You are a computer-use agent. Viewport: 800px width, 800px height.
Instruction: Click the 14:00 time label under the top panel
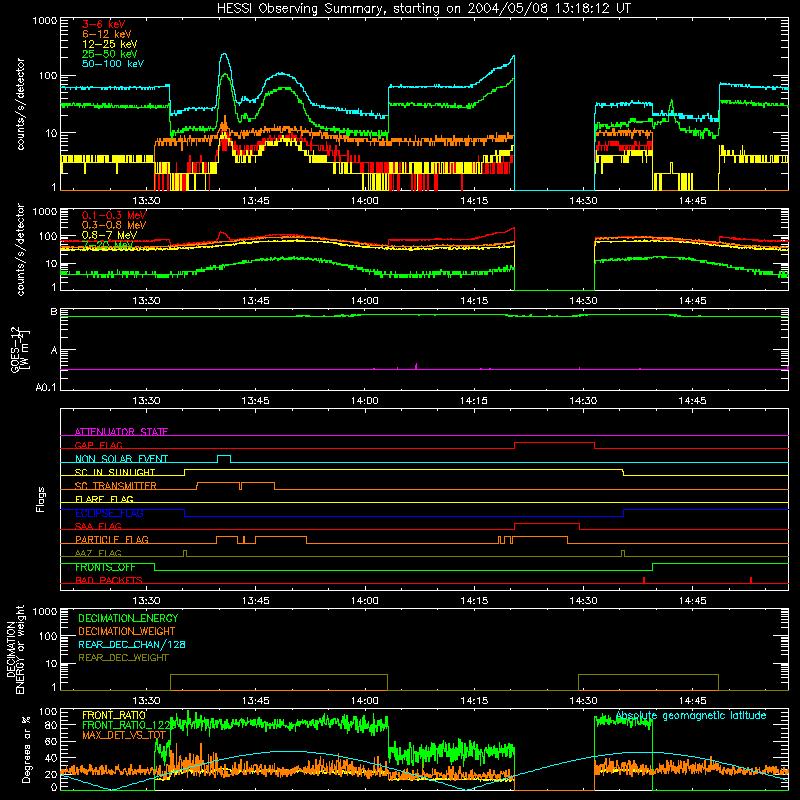[x=365, y=201]
